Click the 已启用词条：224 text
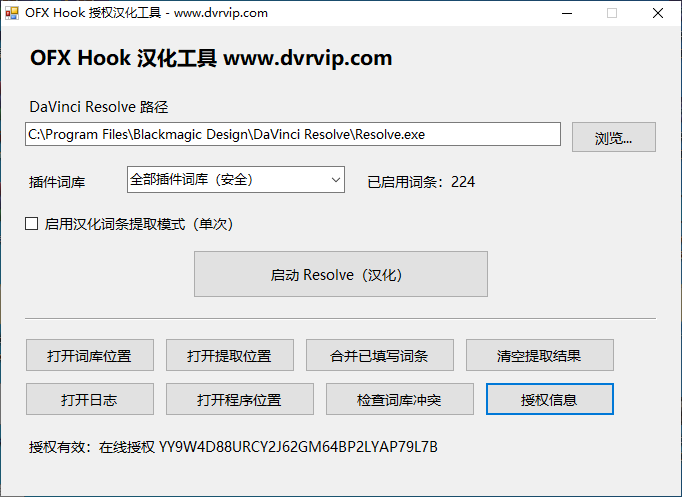 tap(421, 182)
